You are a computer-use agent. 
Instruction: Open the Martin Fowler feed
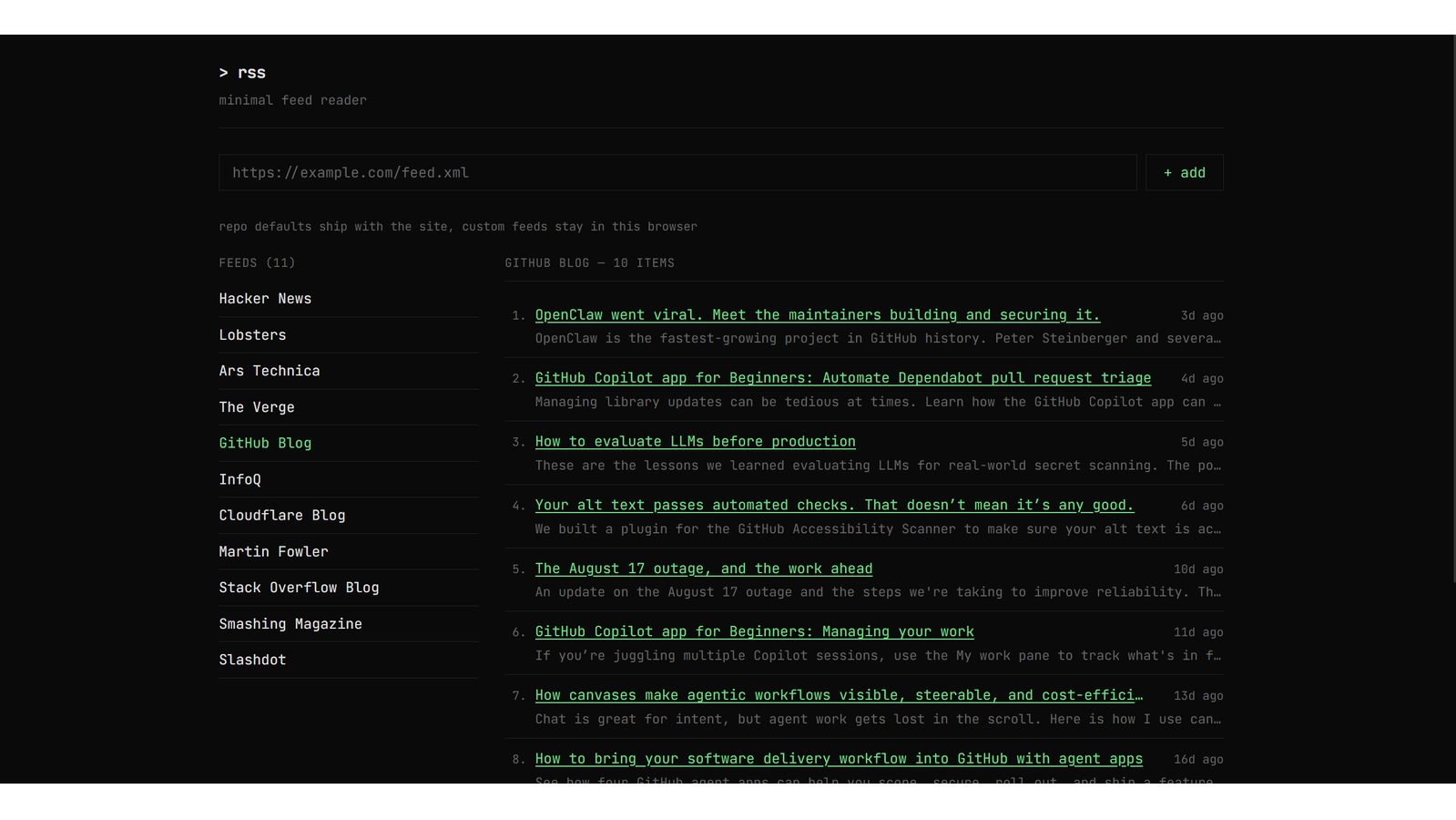pyautogui.click(x=273, y=551)
